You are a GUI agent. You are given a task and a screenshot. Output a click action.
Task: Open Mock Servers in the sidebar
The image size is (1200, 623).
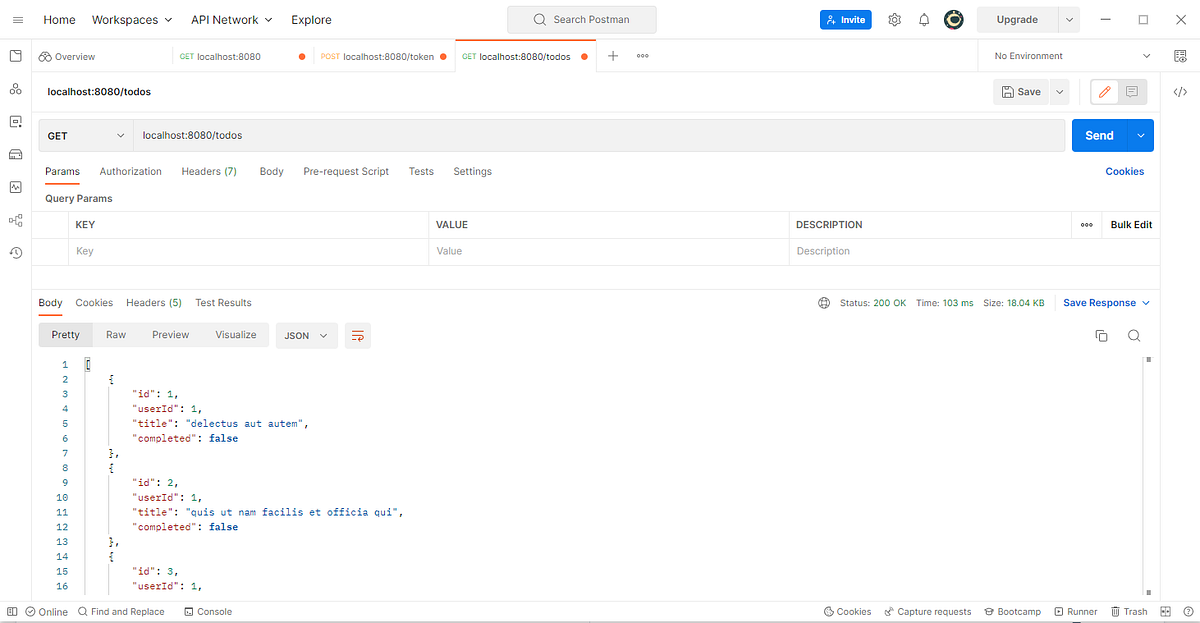(15, 153)
